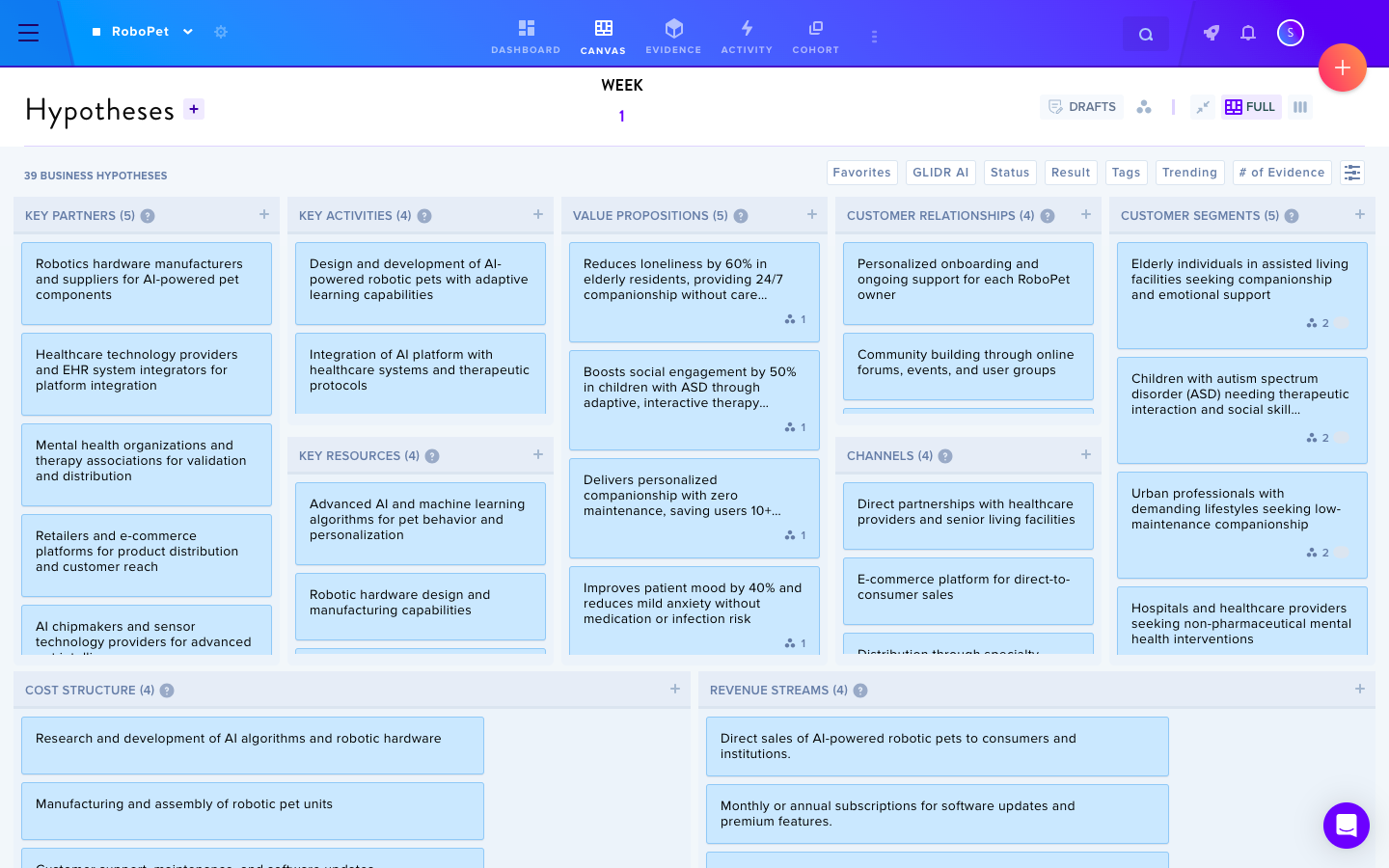Open the rocket launch icon

coord(1212,33)
